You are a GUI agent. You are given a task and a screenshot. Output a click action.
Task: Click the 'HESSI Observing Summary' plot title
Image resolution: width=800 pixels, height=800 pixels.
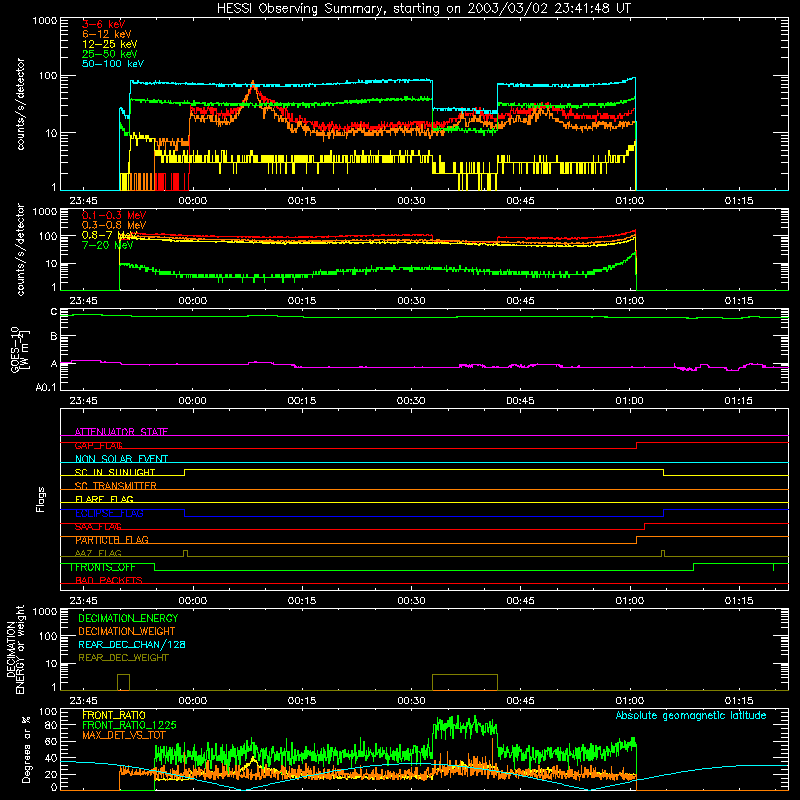coord(423,9)
